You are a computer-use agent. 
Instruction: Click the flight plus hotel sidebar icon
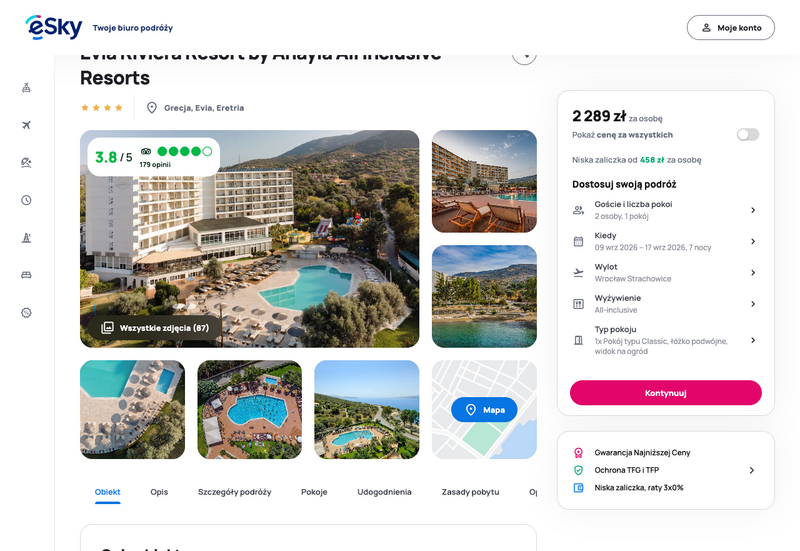[27, 88]
